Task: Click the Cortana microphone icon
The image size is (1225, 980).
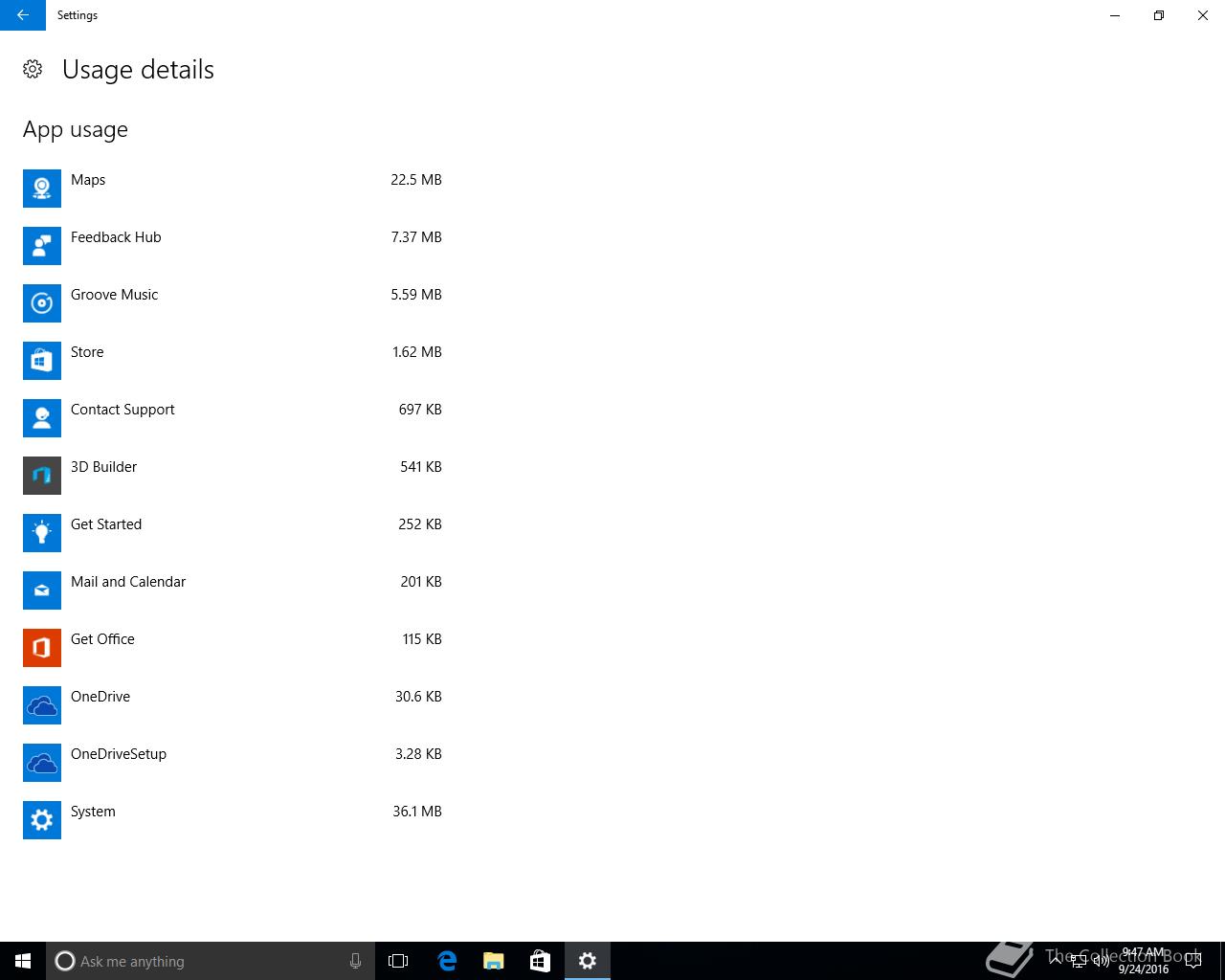Action: click(355, 961)
